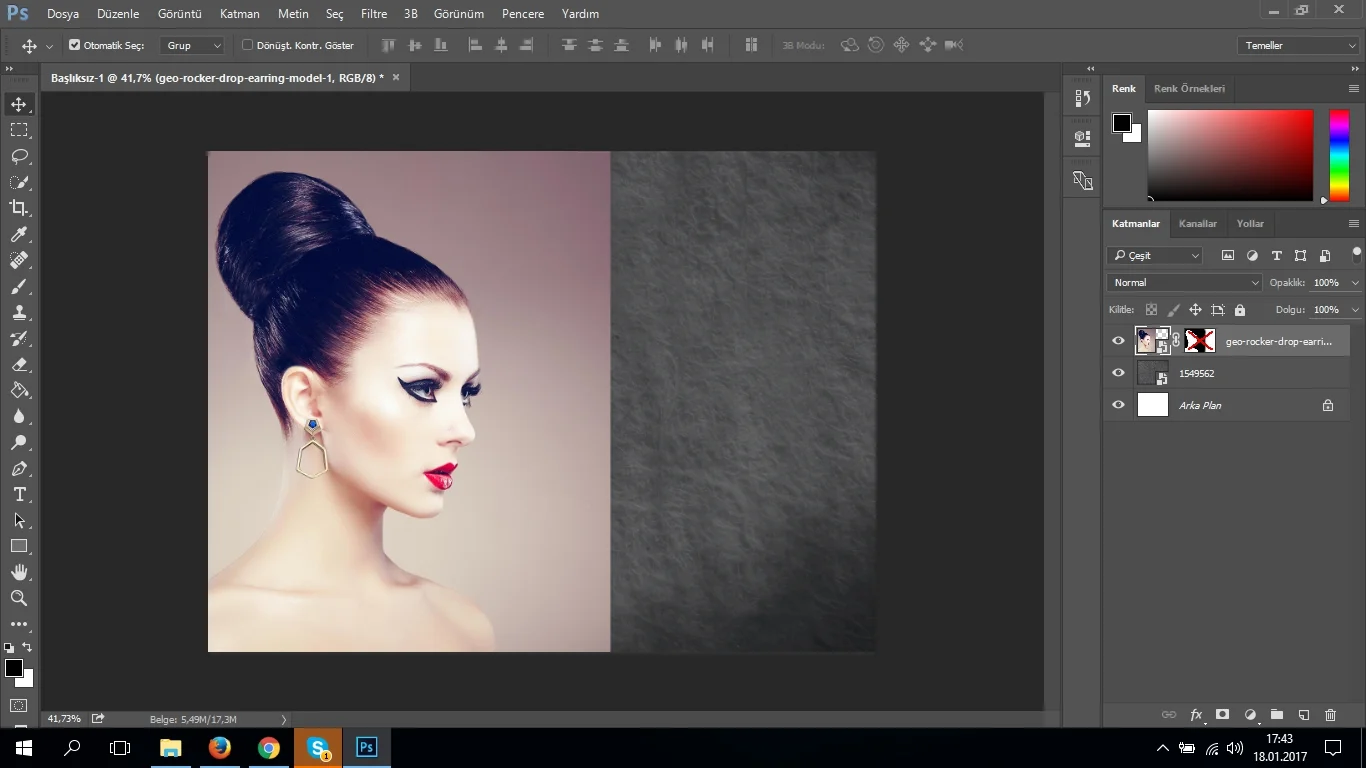Select the Blur tool
Screen dimensions: 1366x768
tap(19, 416)
